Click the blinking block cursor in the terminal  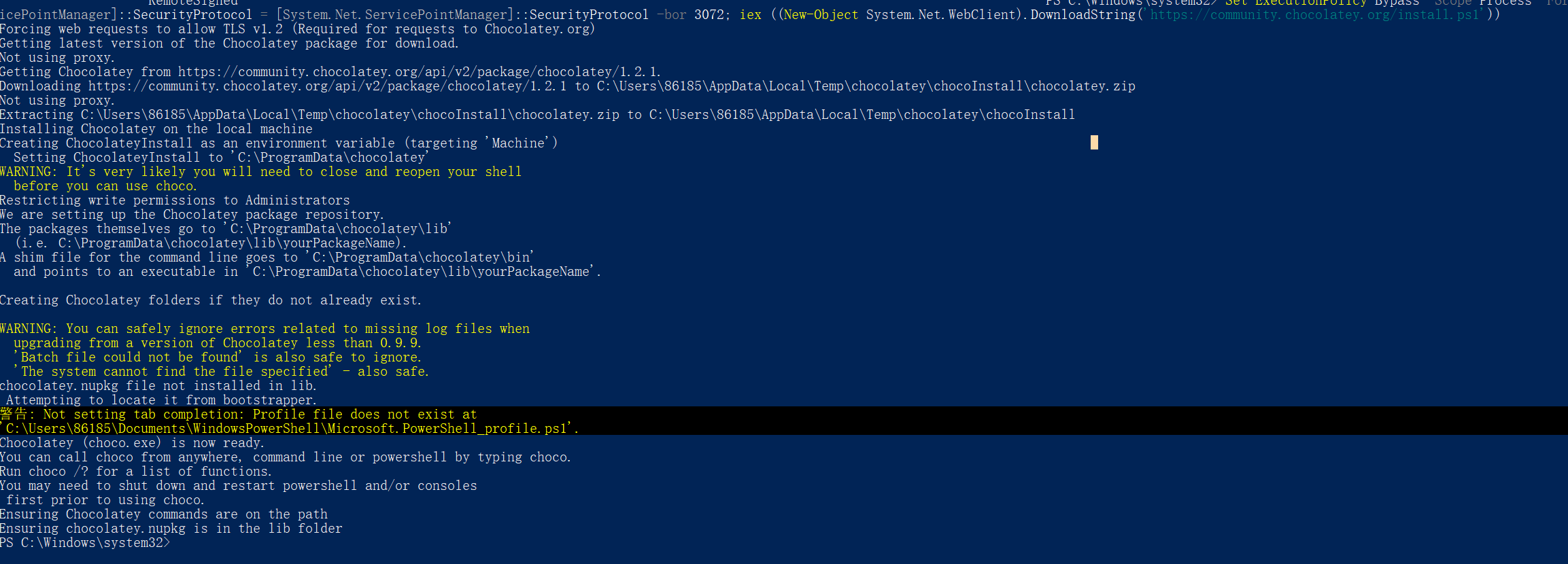[1094, 142]
